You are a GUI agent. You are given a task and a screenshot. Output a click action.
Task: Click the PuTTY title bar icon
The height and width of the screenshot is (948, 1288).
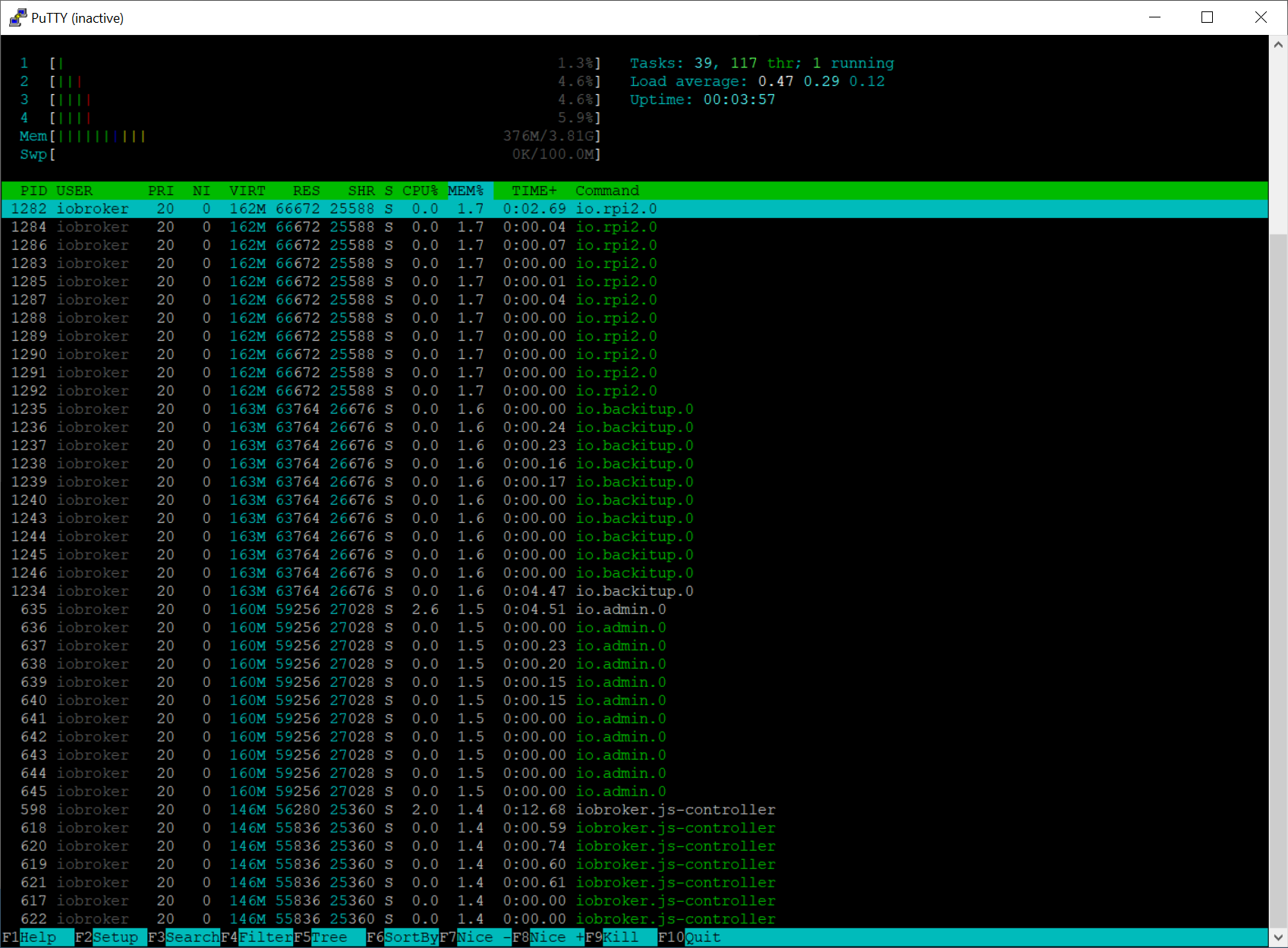coord(17,17)
